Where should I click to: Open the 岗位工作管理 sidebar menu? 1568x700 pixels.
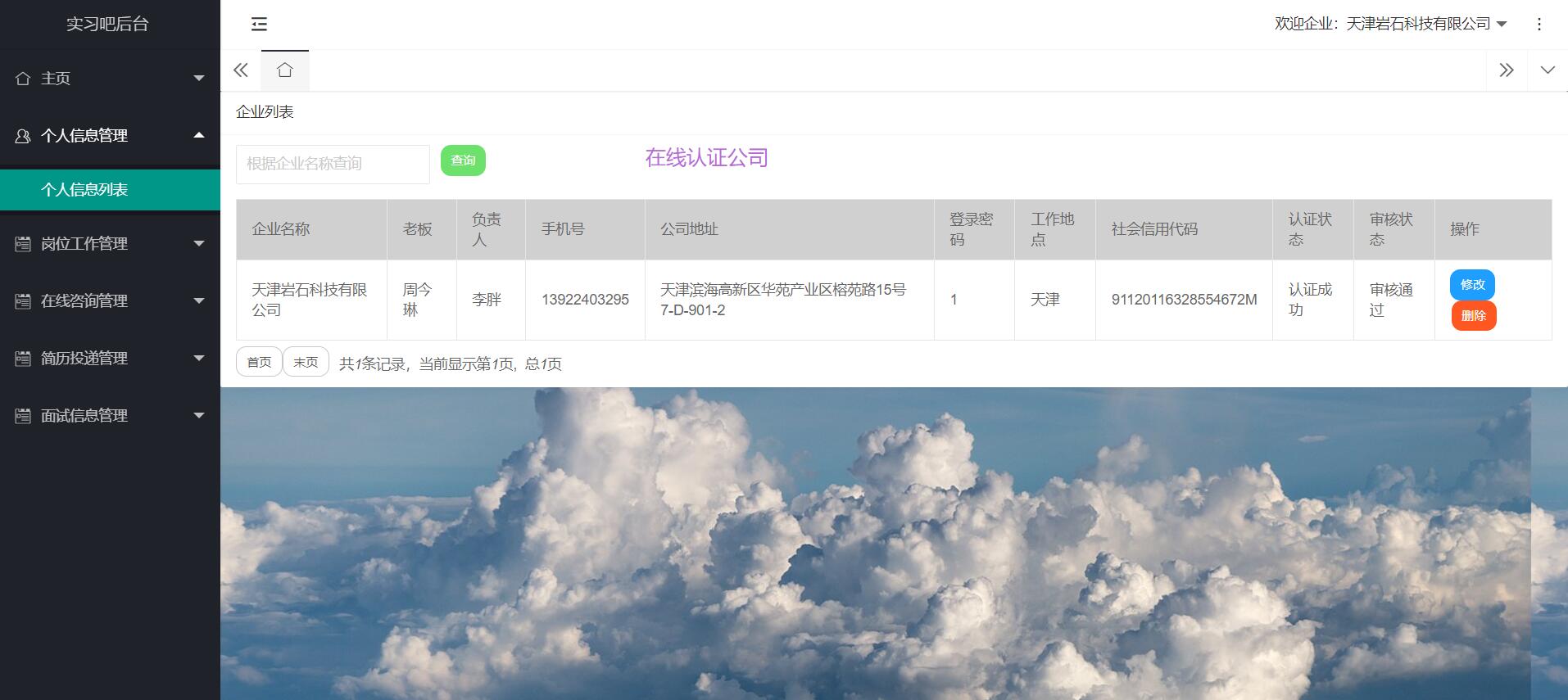pyautogui.click(x=110, y=244)
